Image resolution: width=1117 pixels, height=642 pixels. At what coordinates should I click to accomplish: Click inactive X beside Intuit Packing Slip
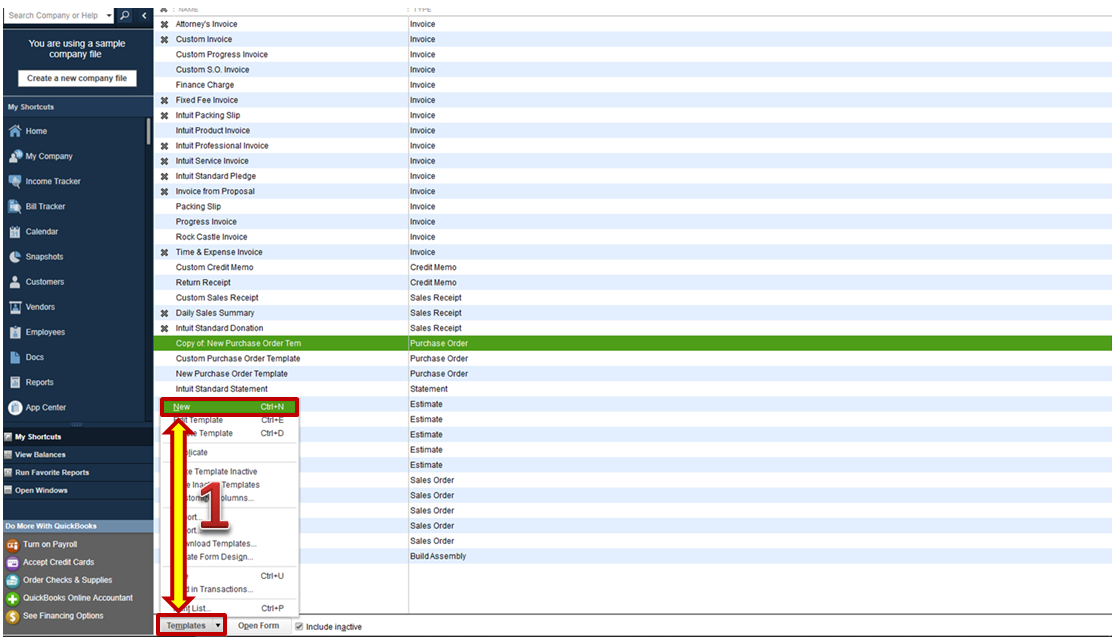coord(165,115)
